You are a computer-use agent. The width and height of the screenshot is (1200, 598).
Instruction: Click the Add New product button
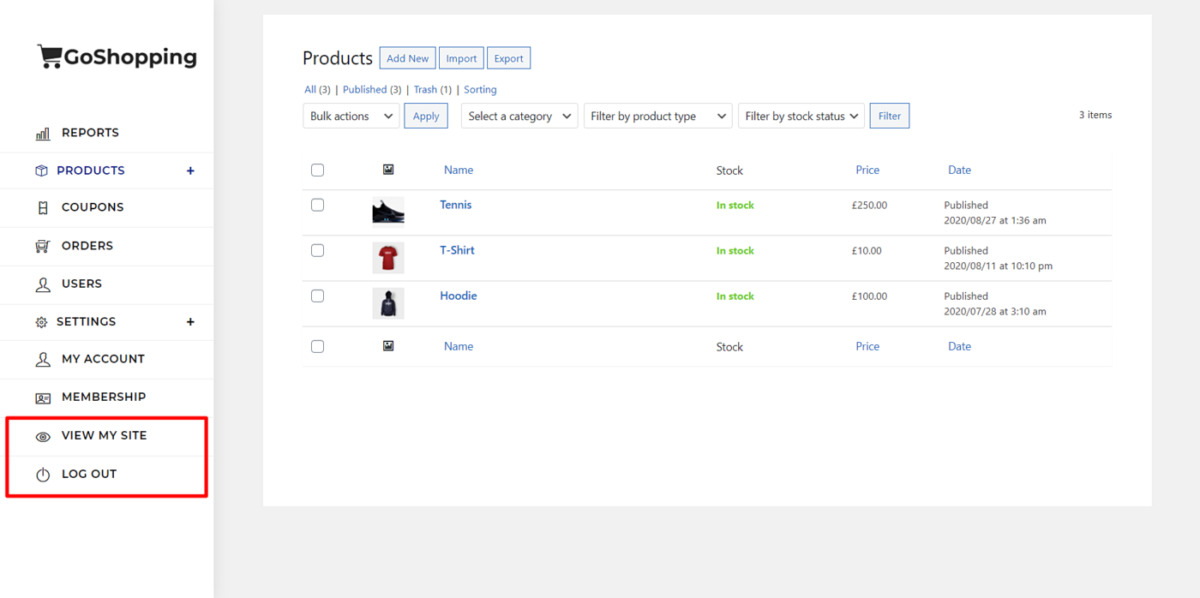click(408, 58)
